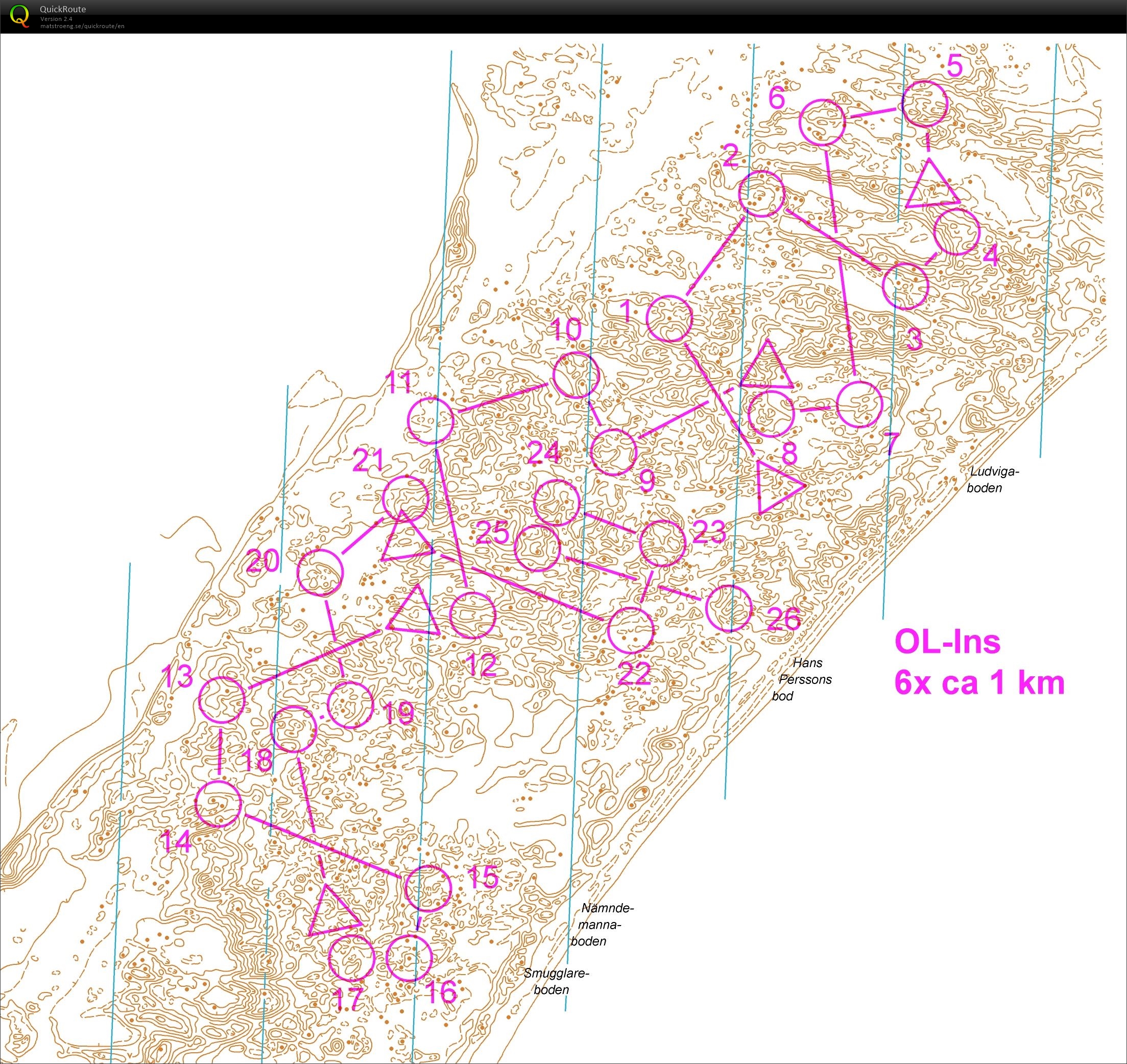Viewport: 1127px width, 1064px height.
Task: Select control circle 16
Action: (x=409, y=958)
